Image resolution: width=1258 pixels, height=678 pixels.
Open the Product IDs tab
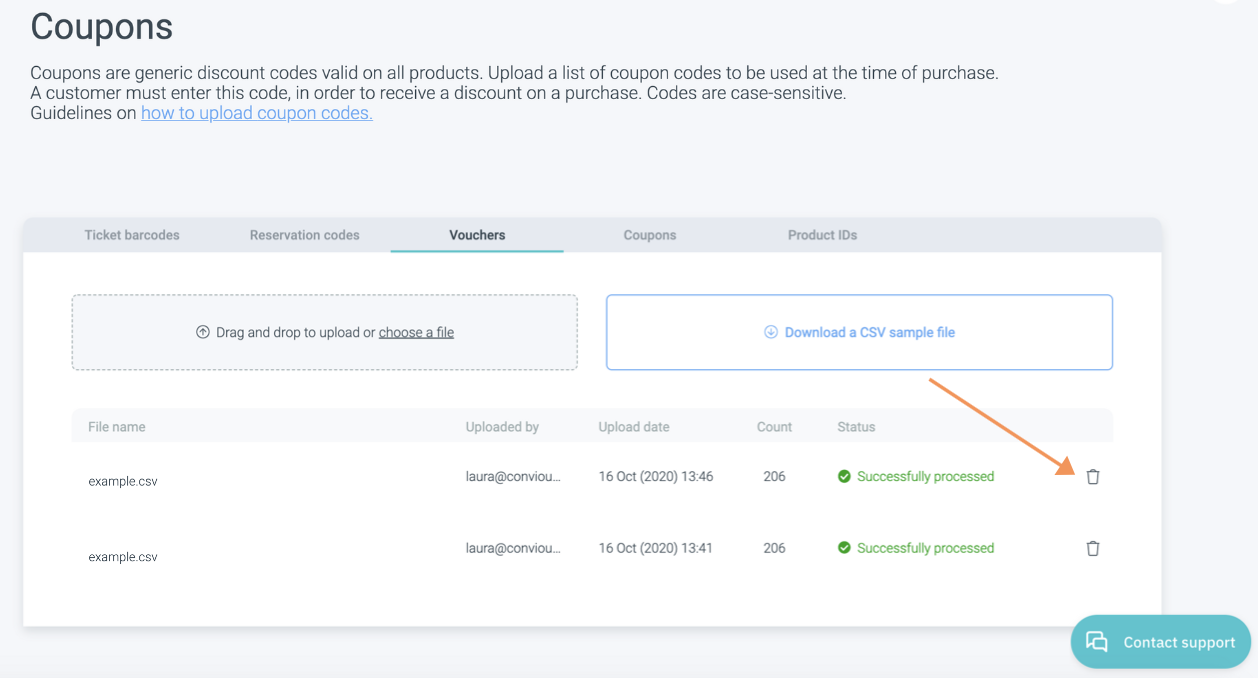(x=822, y=235)
